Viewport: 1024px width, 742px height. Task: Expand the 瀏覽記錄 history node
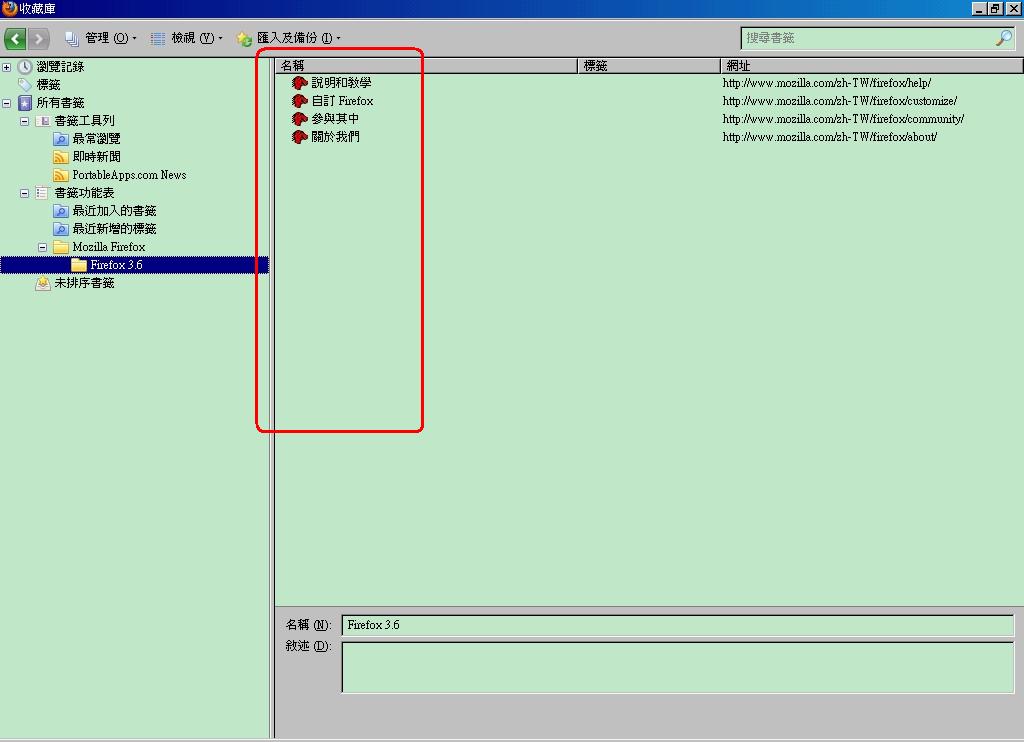[7, 67]
